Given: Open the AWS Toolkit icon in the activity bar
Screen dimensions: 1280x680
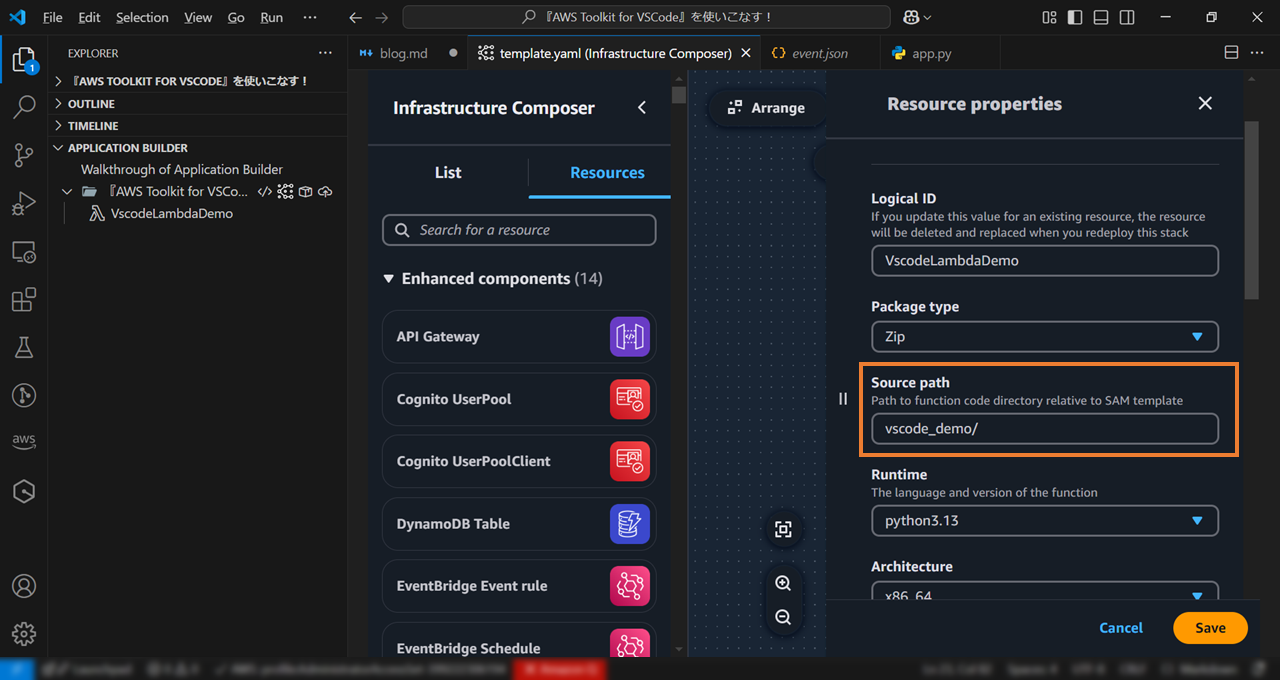Looking at the screenshot, I should [x=24, y=440].
